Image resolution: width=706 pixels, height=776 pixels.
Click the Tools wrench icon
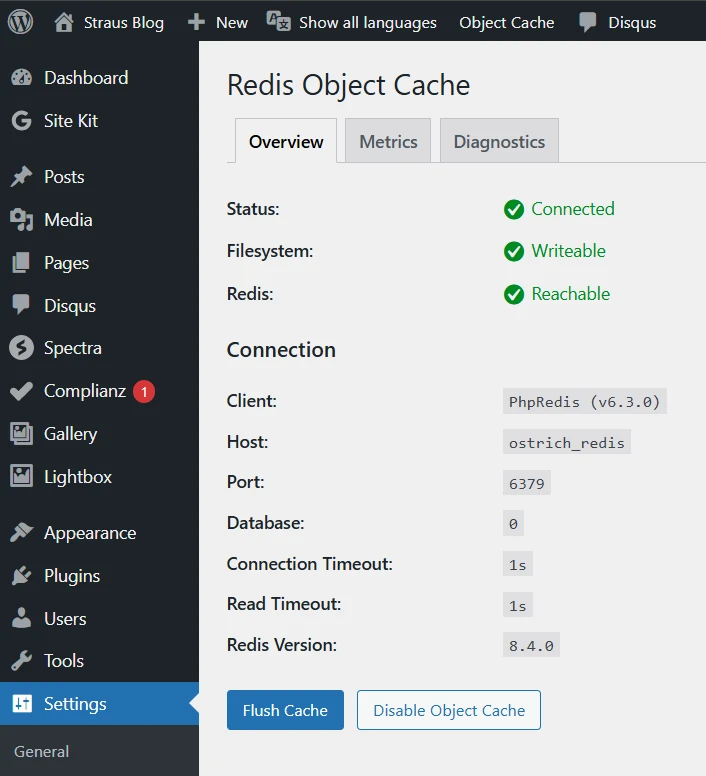(22, 661)
